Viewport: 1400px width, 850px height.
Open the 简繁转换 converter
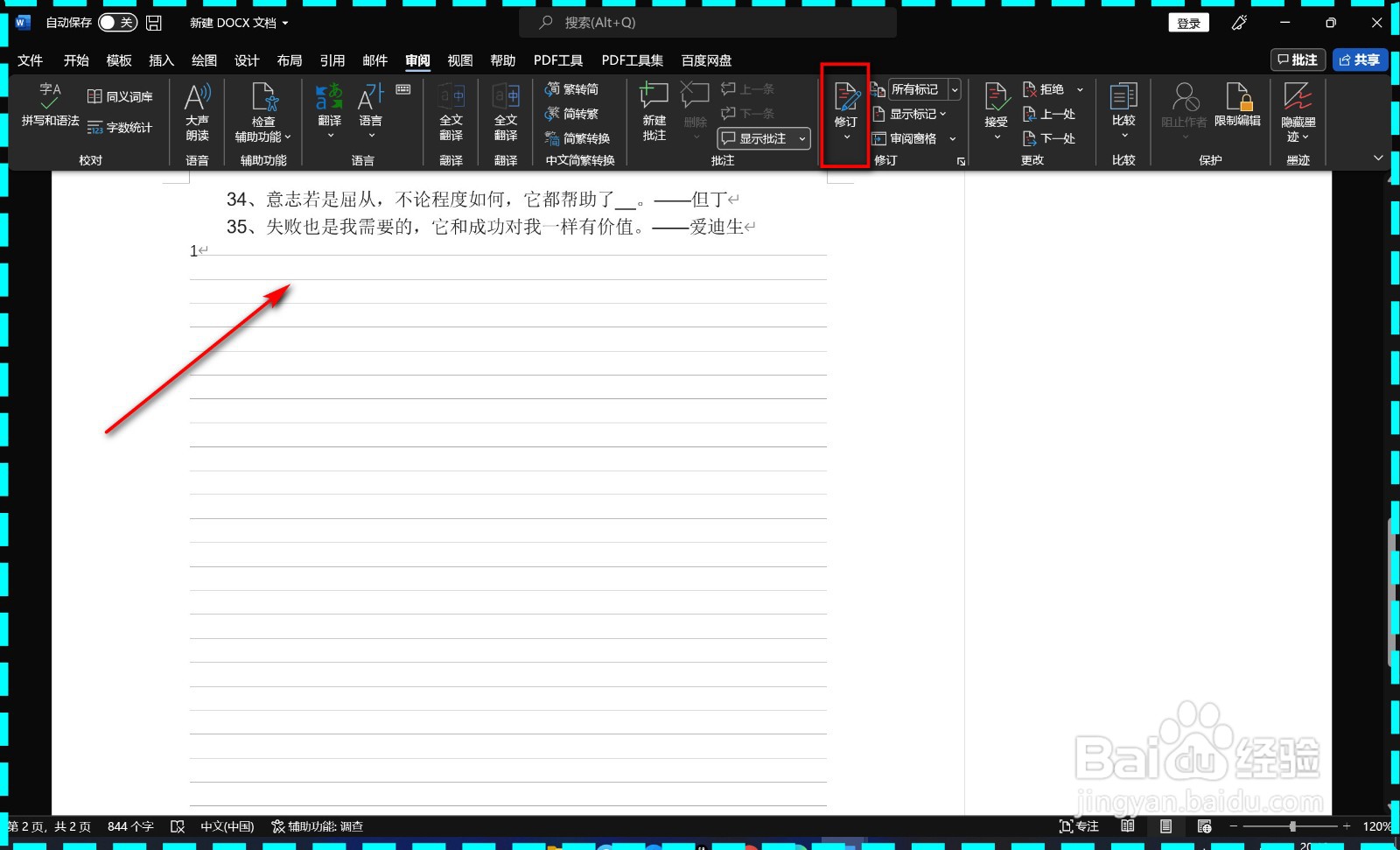(x=577, y=138)
